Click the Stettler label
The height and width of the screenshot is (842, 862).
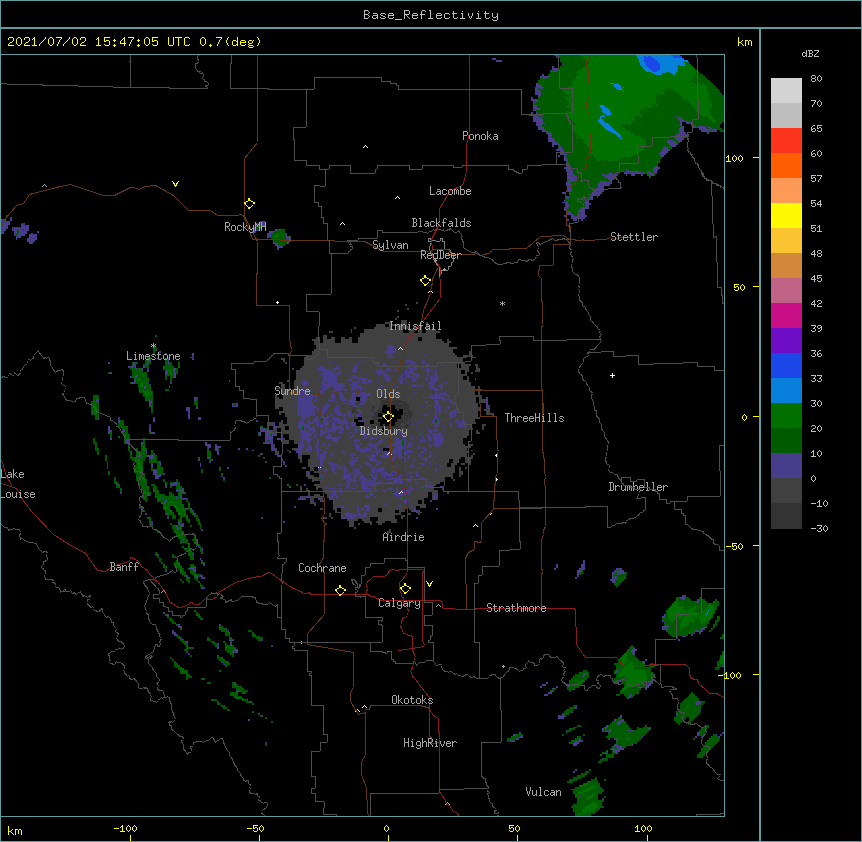tap(634, 237)
